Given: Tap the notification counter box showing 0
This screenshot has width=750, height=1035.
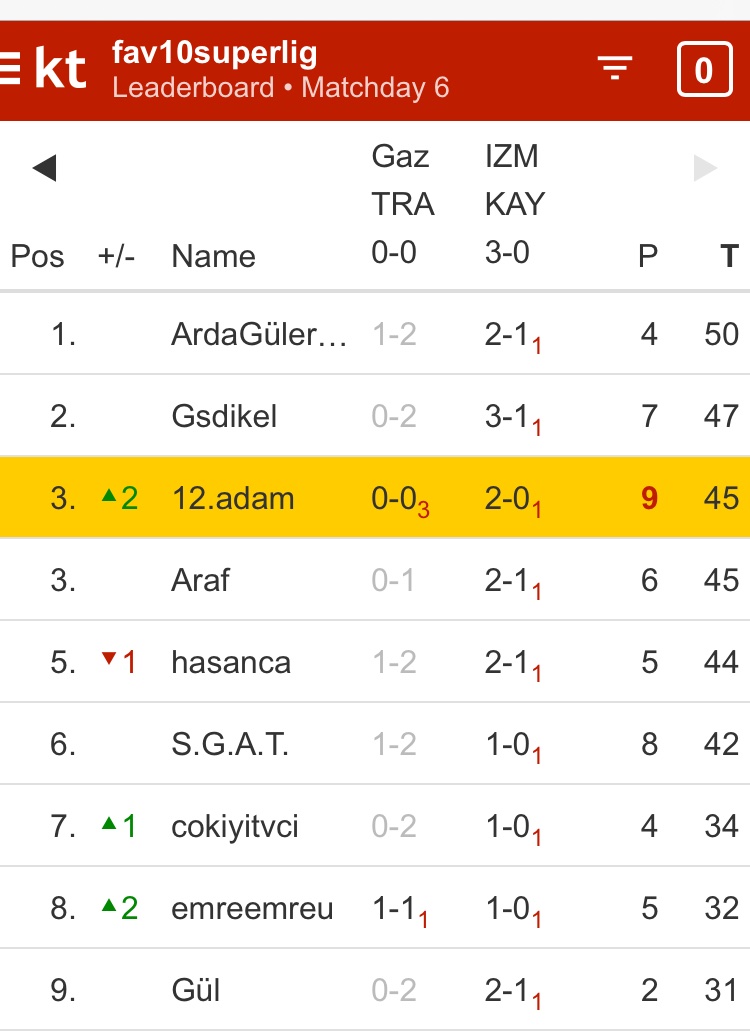Looking at the screenshot, I should point(704,70).
